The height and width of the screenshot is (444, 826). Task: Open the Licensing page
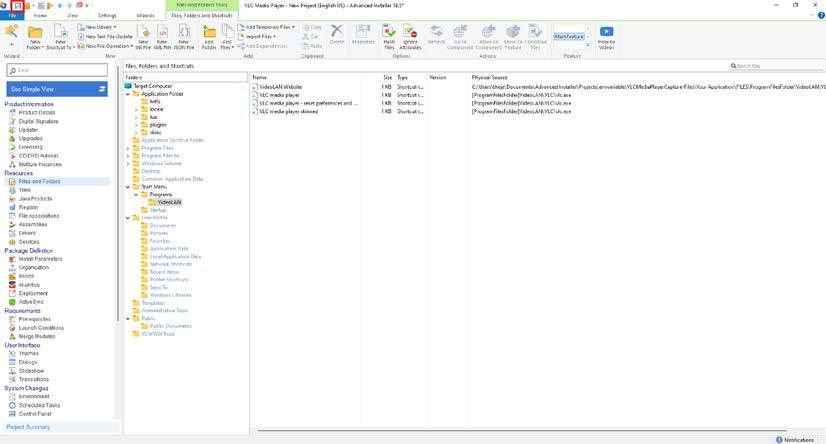(30, 147)
